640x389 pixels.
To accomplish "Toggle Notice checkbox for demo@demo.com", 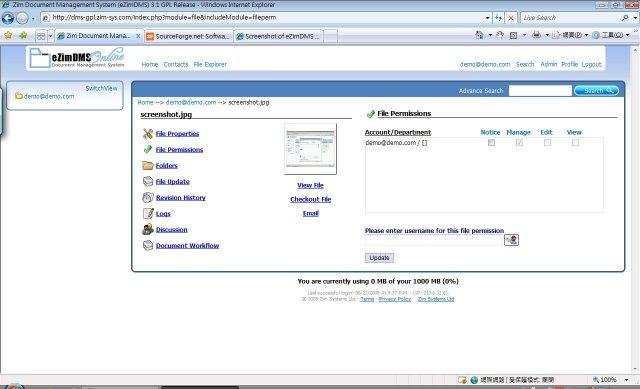I will (x=491, y=142).
